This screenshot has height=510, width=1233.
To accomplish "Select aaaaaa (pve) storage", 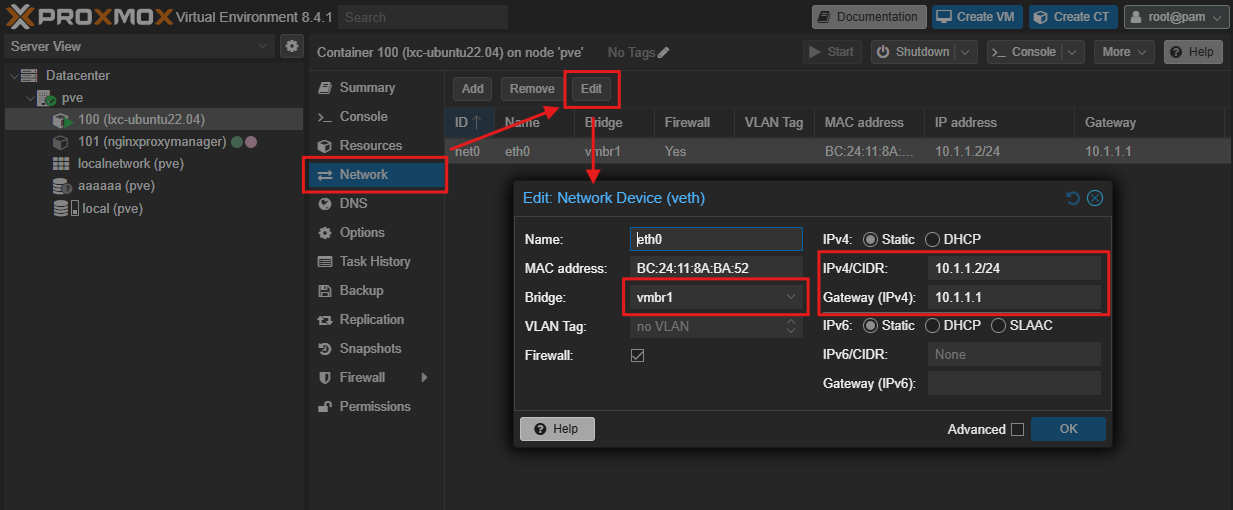I will [x=116, y=186].
